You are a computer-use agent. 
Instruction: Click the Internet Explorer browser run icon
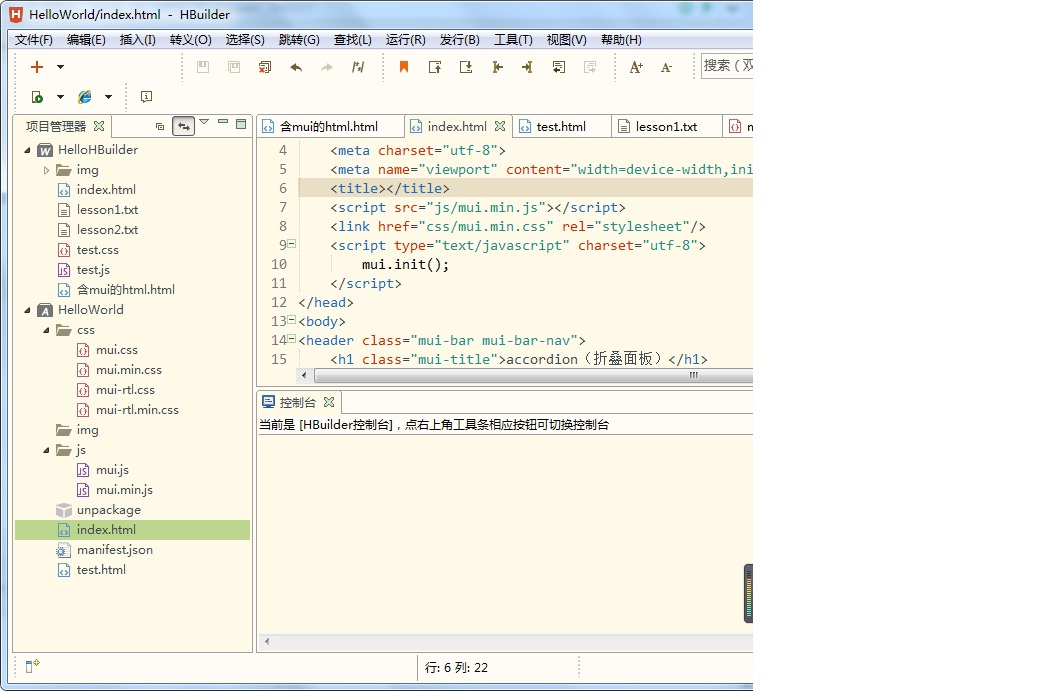tap(85, 97)
